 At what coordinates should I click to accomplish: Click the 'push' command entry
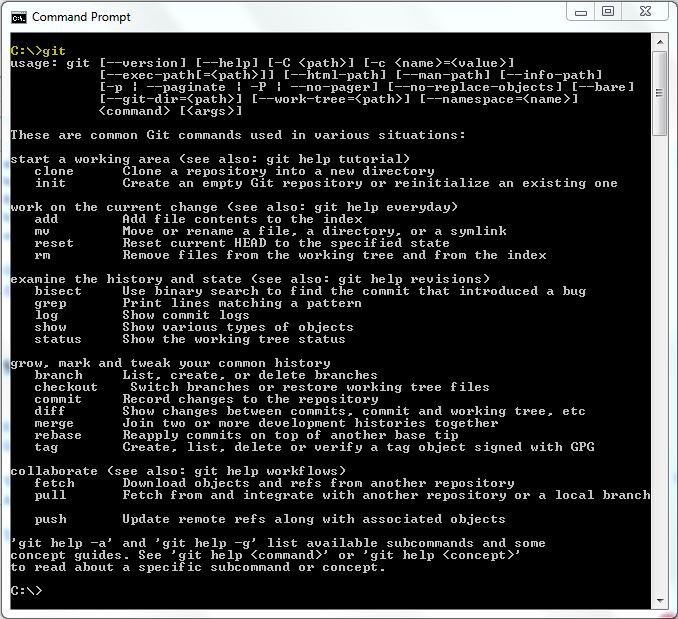coord(51,520)
